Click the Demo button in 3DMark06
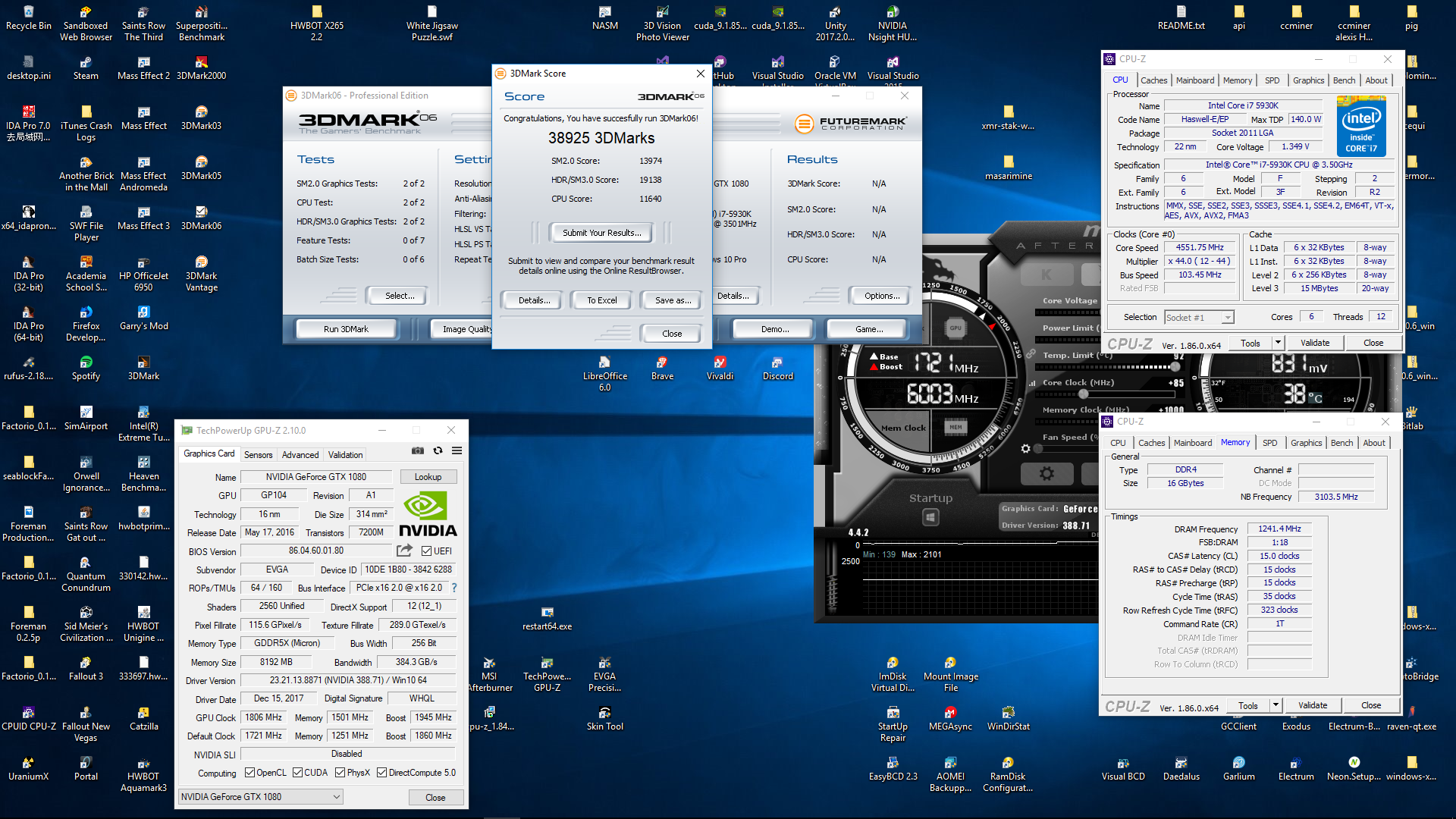 point(775,329)
